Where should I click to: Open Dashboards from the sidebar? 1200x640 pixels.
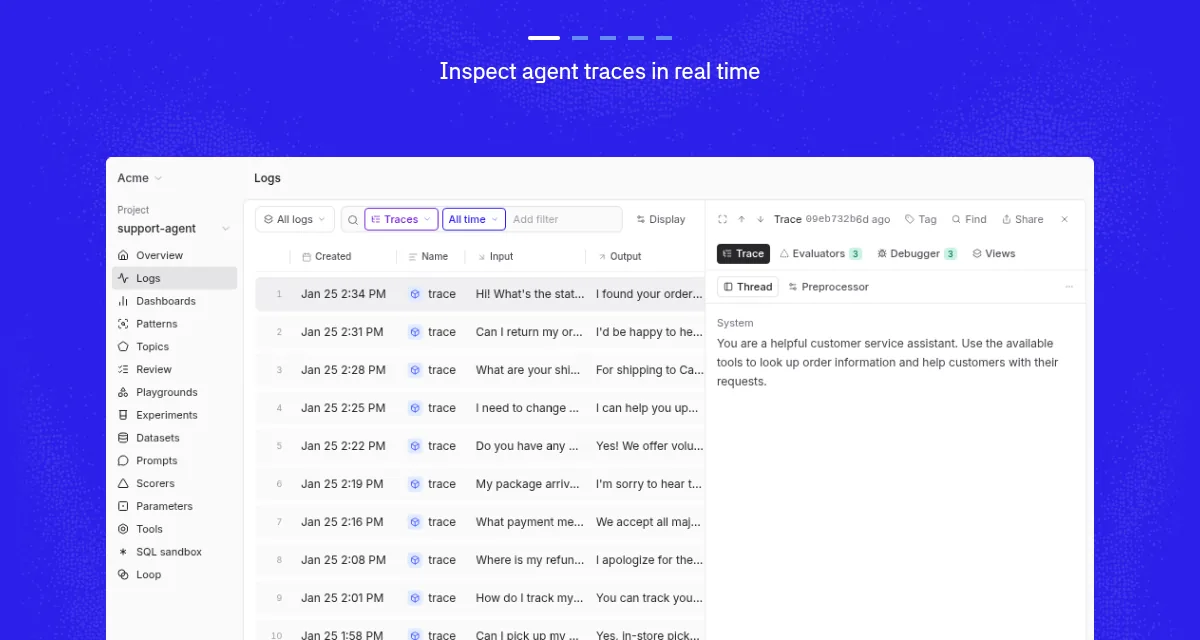click(x=166, y=301)
